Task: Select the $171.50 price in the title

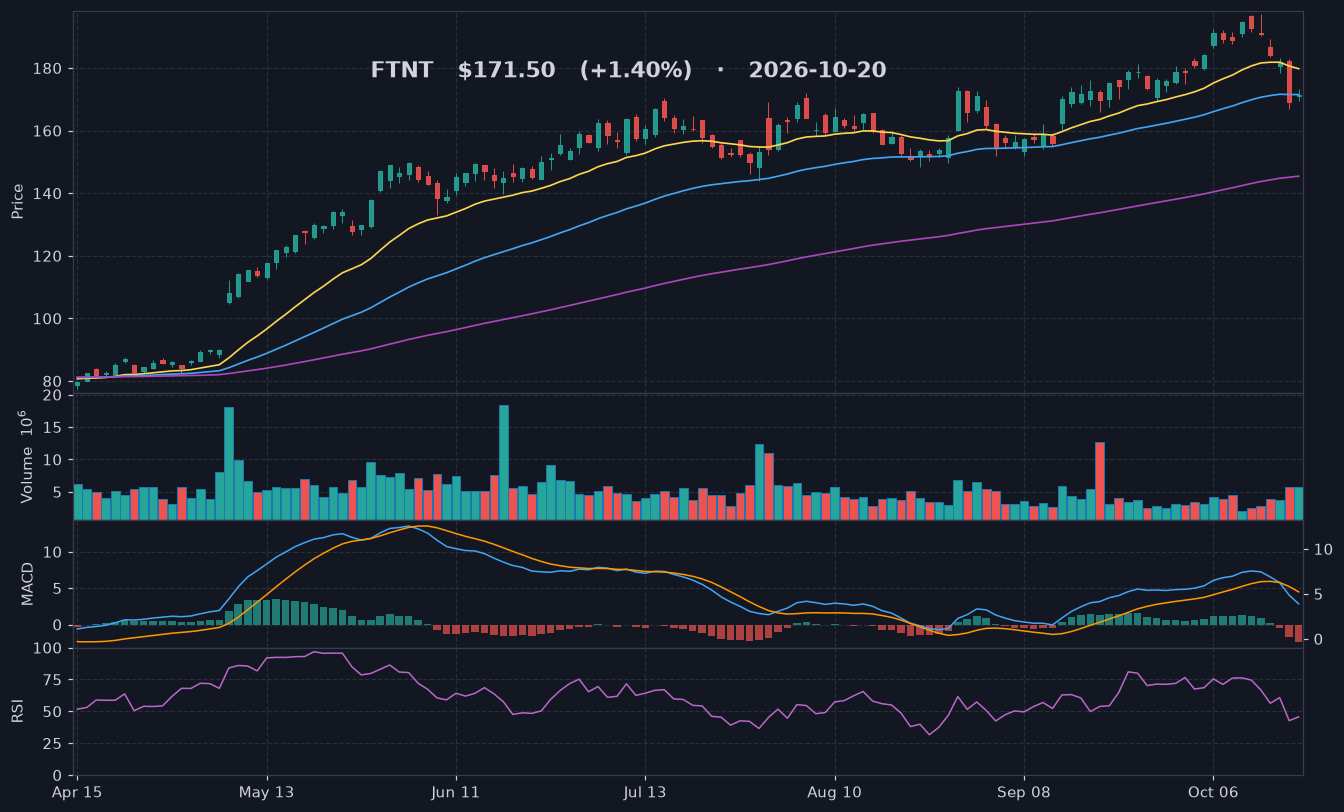Action: pos(506,71)
